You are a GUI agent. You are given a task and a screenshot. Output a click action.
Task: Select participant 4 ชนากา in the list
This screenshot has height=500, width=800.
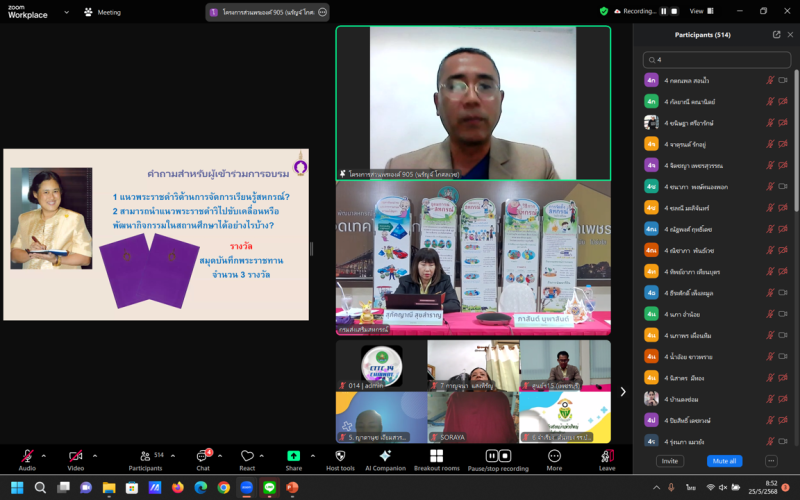pyautogui.click(x=715, y=187)
